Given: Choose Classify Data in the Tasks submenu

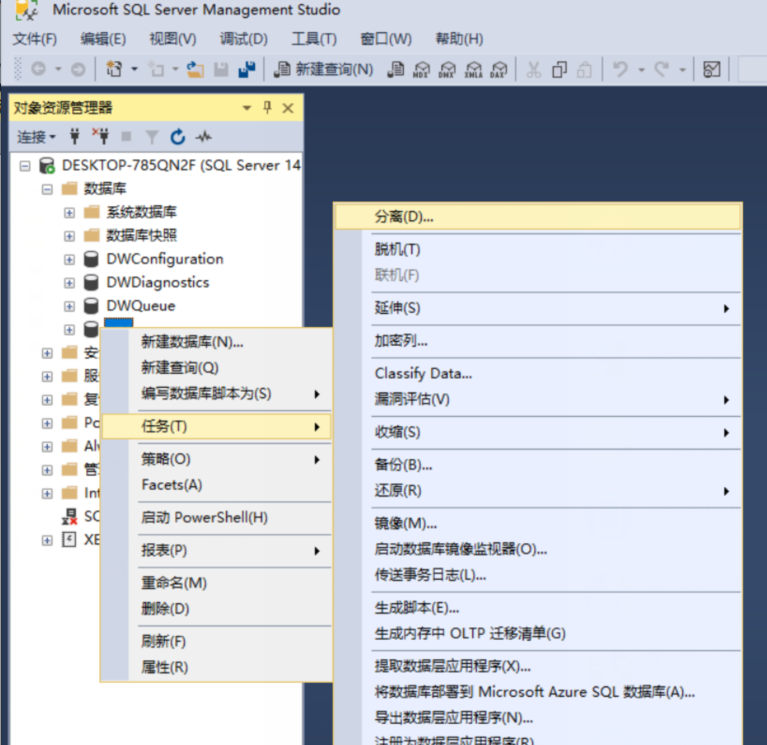Looking at the screenshot, I should 538,374.
